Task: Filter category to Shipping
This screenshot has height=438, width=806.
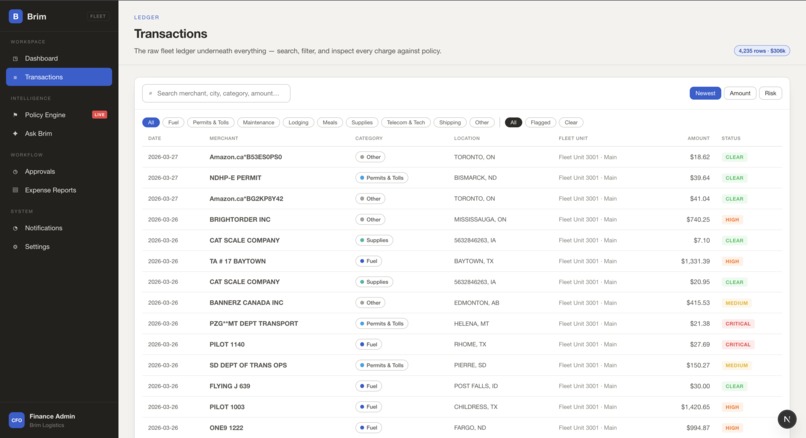Action: coord(450,122)
